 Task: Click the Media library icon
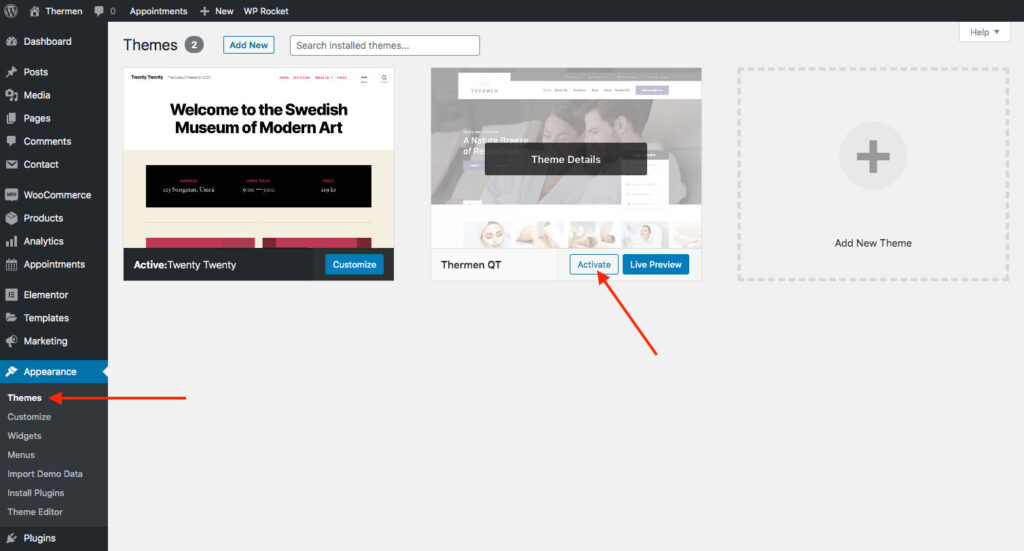(11, 95)
